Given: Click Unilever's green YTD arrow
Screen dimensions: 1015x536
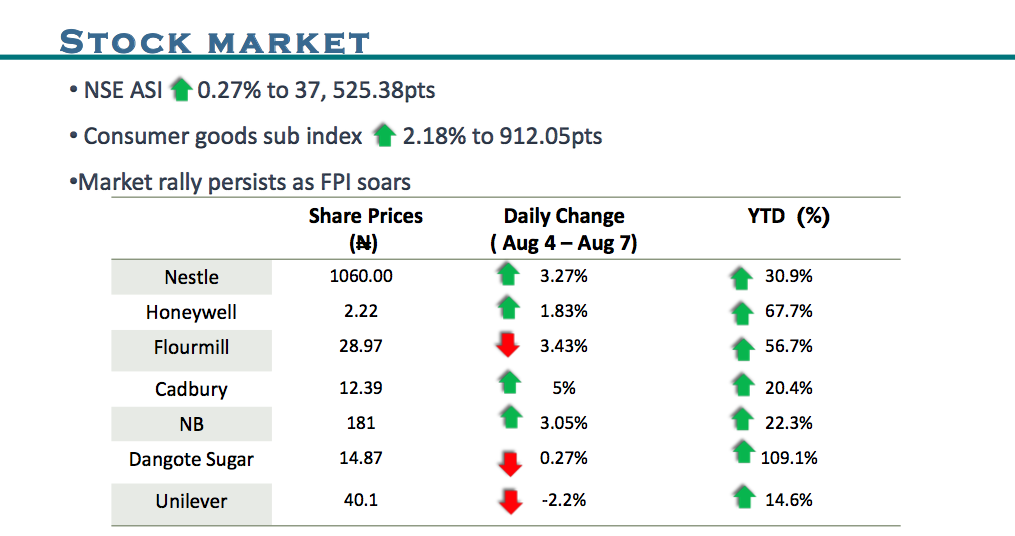Looking at the screenshot, I should [x=741, y=496].
